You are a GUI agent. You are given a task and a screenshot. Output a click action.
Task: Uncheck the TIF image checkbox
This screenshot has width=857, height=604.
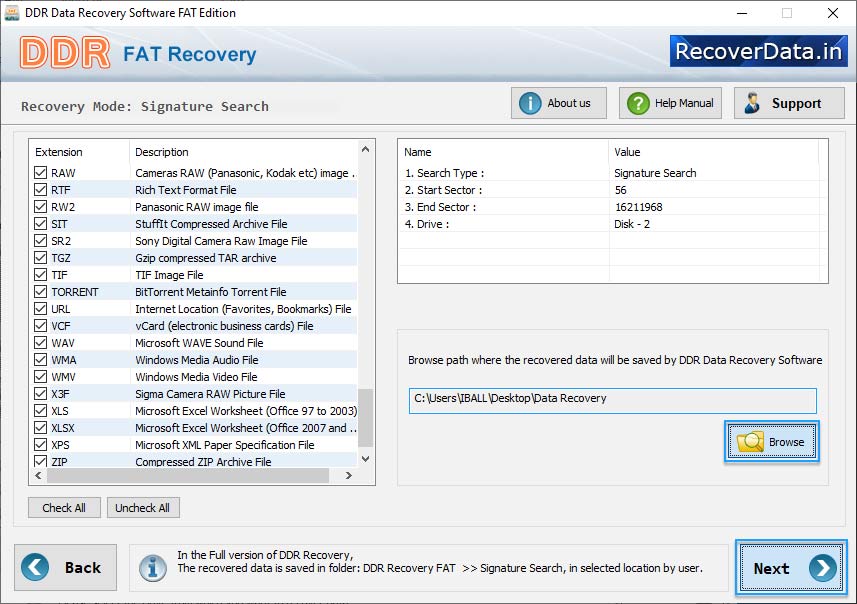(40, 274)
